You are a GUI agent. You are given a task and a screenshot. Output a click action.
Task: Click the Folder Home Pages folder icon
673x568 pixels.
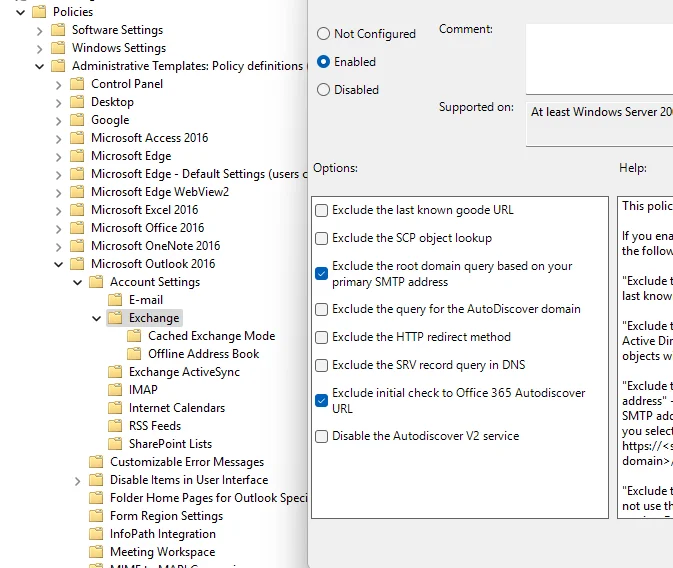(x=96, y=498)
